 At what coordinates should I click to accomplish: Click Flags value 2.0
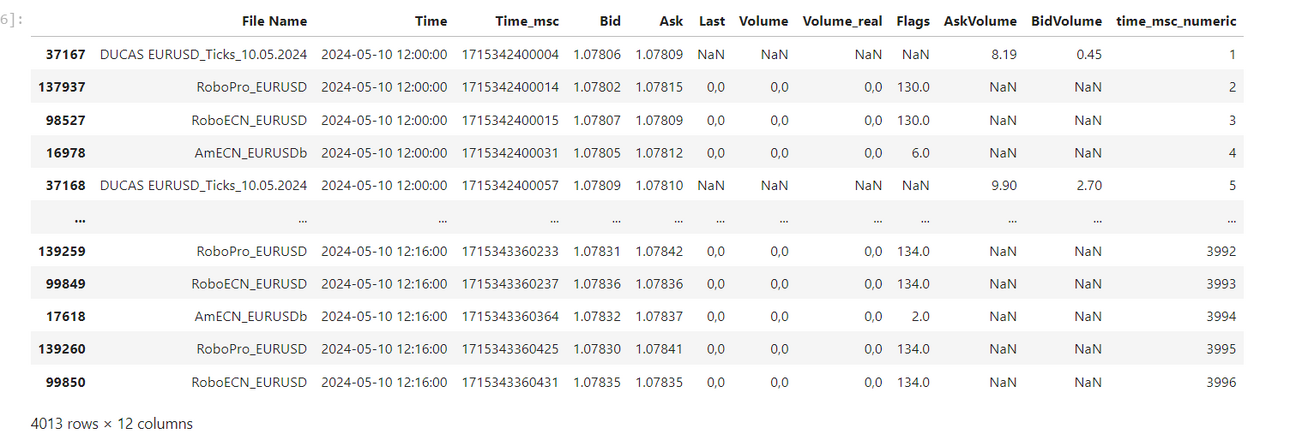click(x=920, y=316)
